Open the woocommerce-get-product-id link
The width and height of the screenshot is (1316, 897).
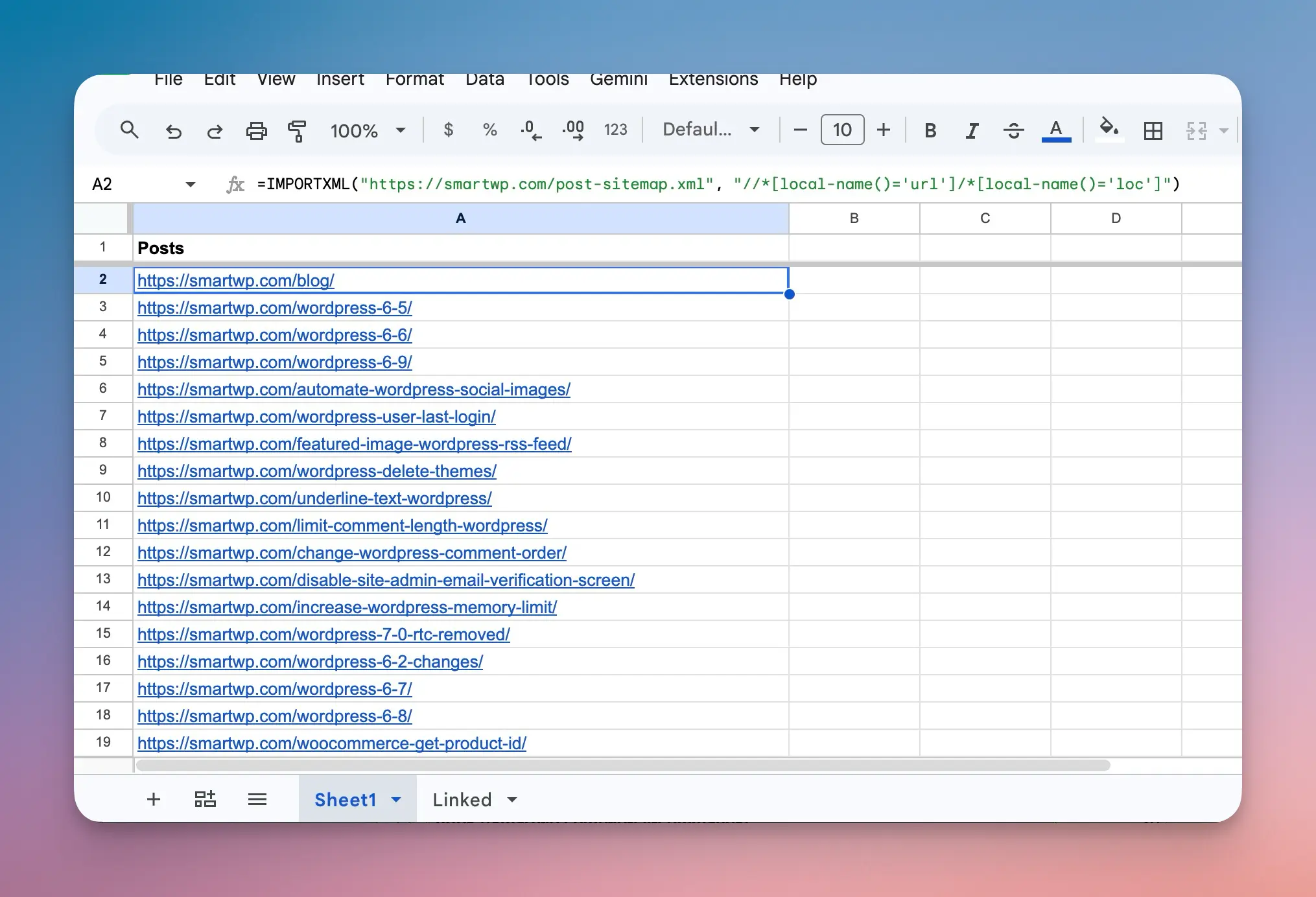point(331,743)
